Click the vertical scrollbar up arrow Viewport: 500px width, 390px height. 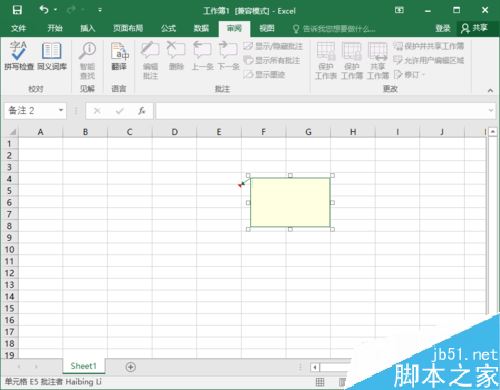tap(493, 132)
